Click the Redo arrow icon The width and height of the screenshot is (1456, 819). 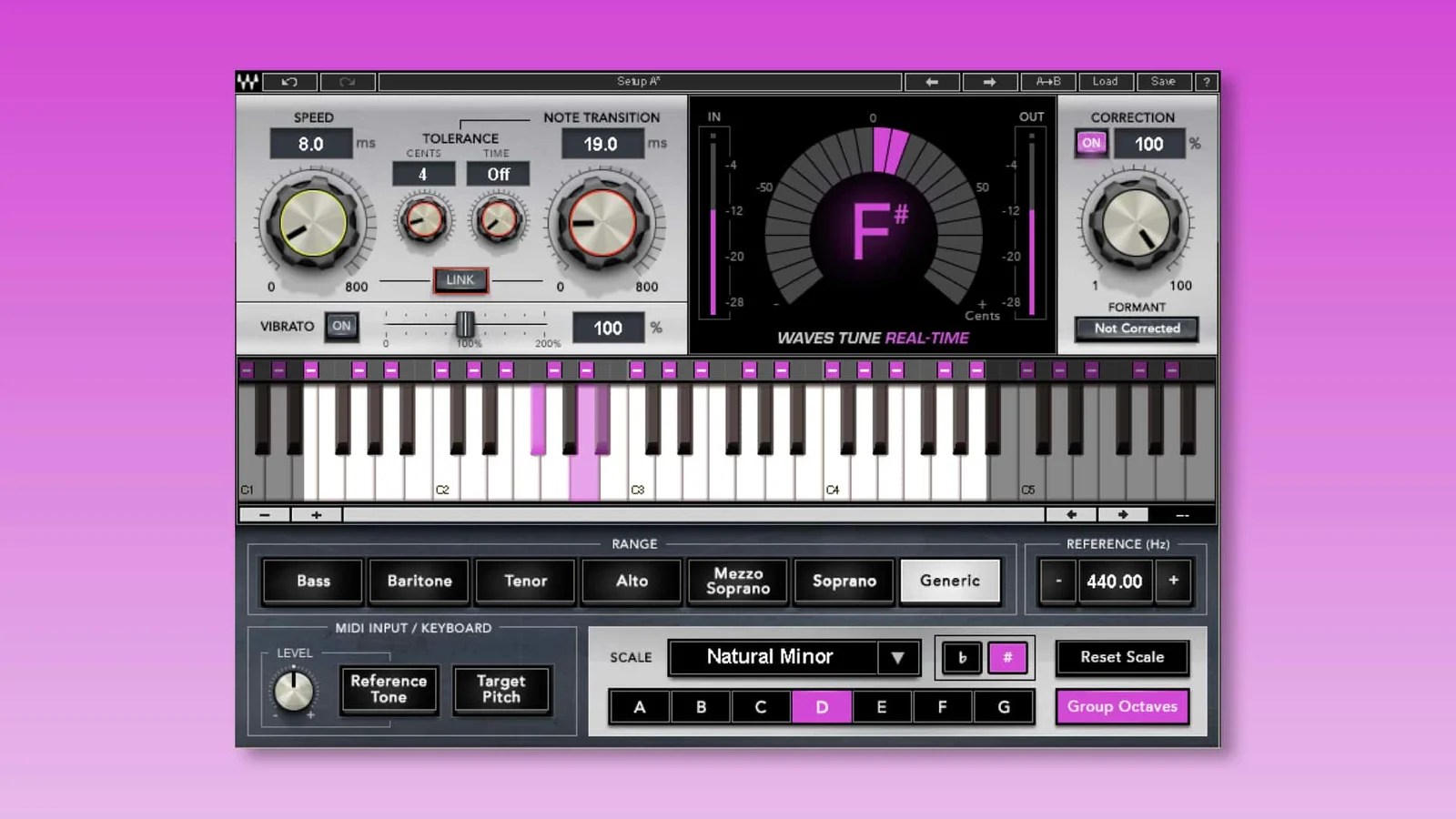coord(346,81)
